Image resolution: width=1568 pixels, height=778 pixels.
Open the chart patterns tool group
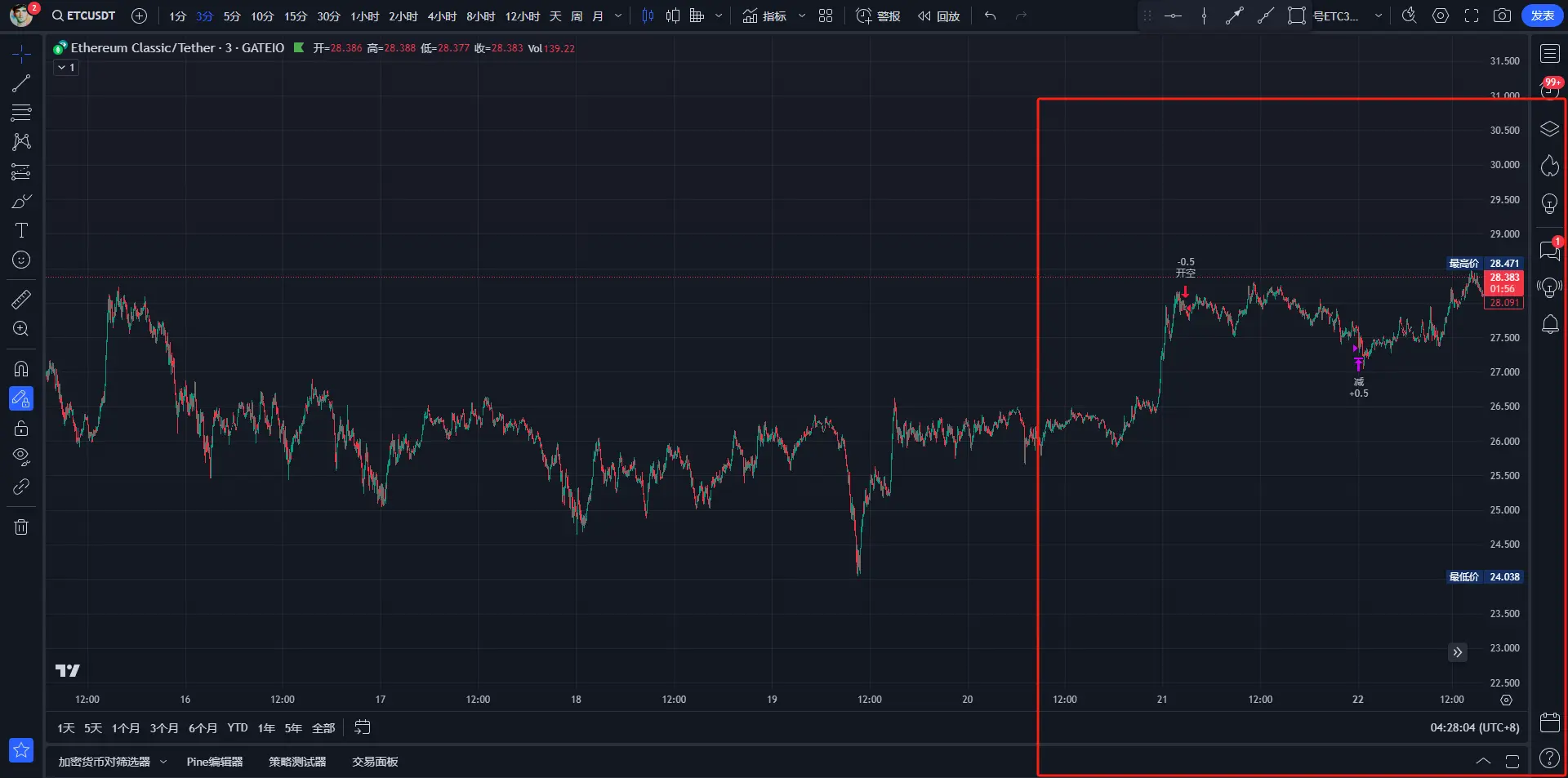pos(21,142)
